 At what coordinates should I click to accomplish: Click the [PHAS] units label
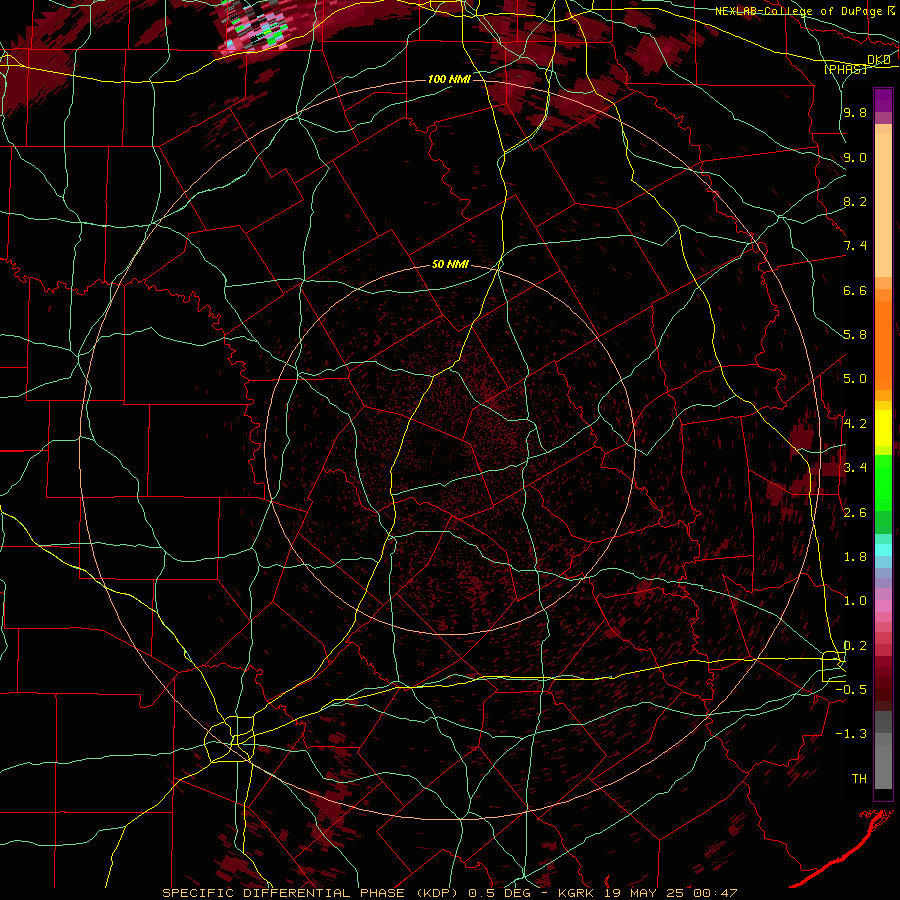(x=846, y=69)
